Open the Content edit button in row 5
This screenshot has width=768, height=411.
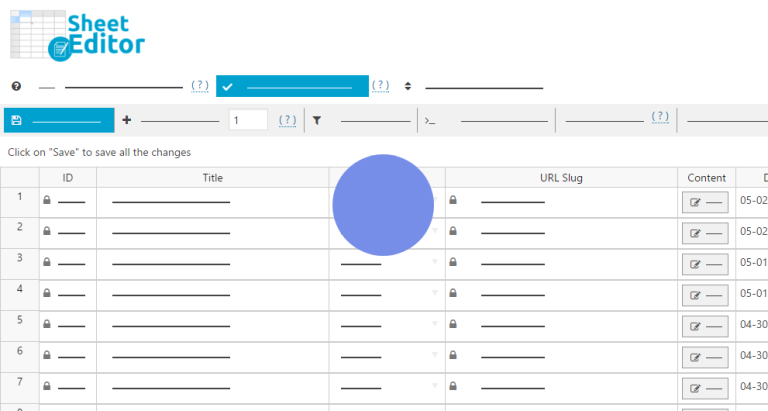pyautogui.click(x=705, y=326)
